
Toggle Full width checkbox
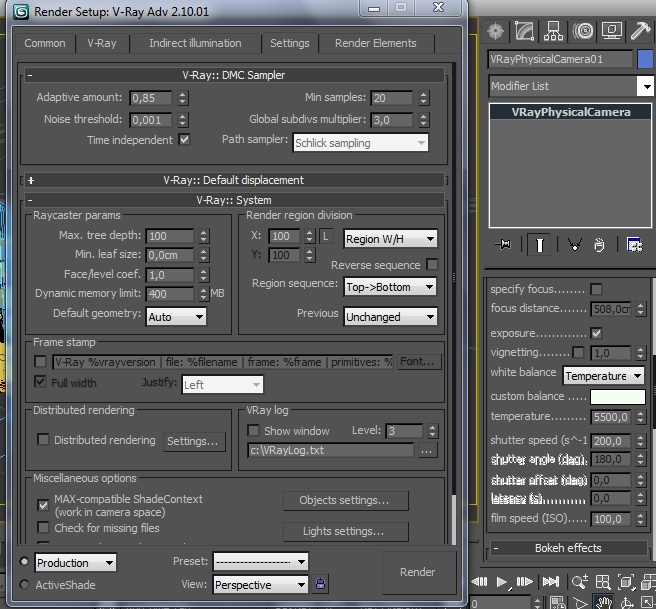click(40, 381)
